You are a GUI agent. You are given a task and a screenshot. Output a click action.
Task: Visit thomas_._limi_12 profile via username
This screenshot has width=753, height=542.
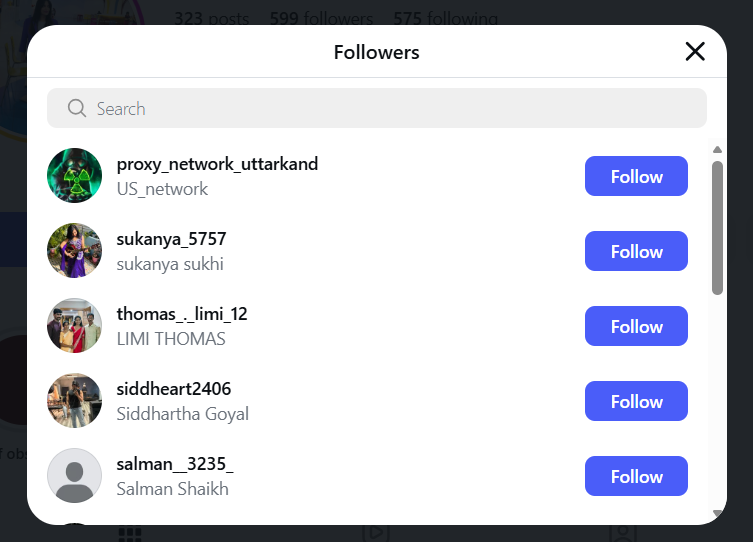pyautogui.click(x=182, y=314)
